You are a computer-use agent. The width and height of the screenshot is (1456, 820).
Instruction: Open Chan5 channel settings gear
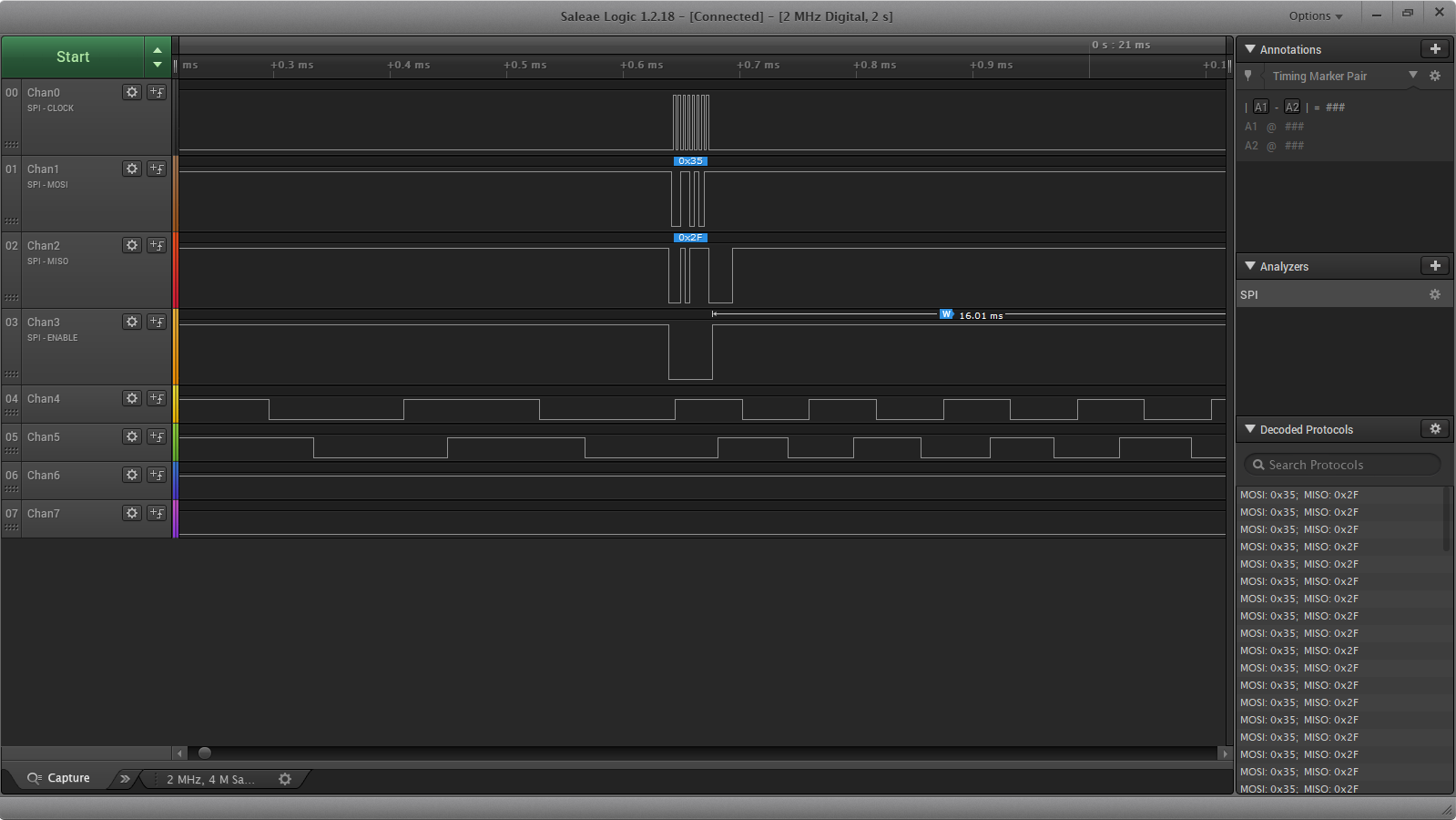[132, 436]
